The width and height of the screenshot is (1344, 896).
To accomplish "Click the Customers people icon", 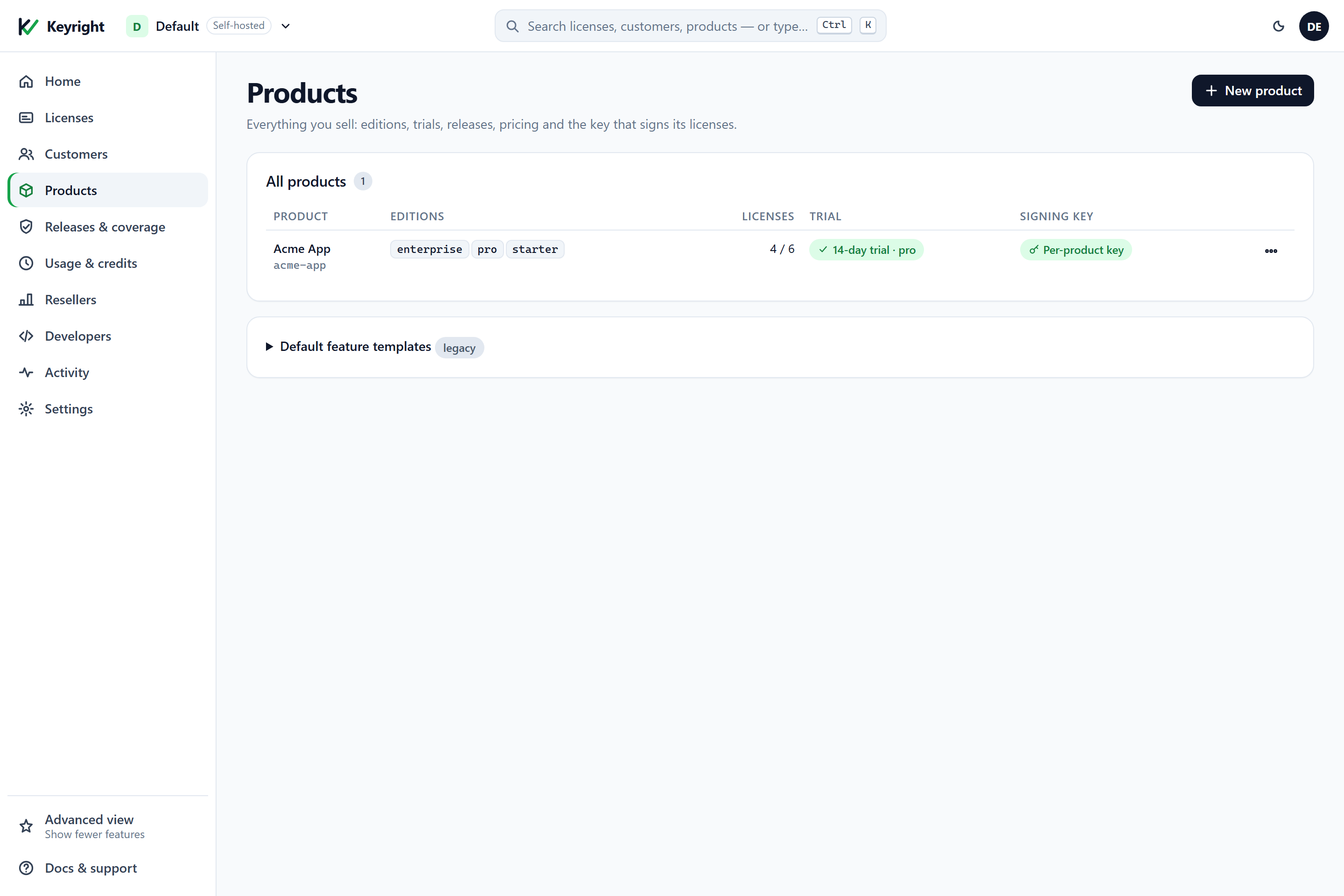I will (26, 154).
